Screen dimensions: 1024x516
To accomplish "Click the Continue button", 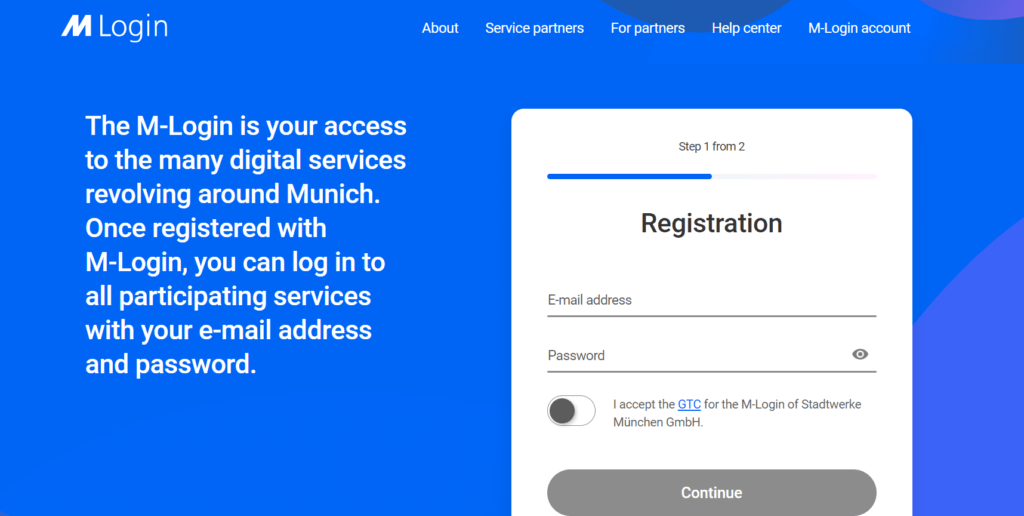I will click(x=712, y=492).
